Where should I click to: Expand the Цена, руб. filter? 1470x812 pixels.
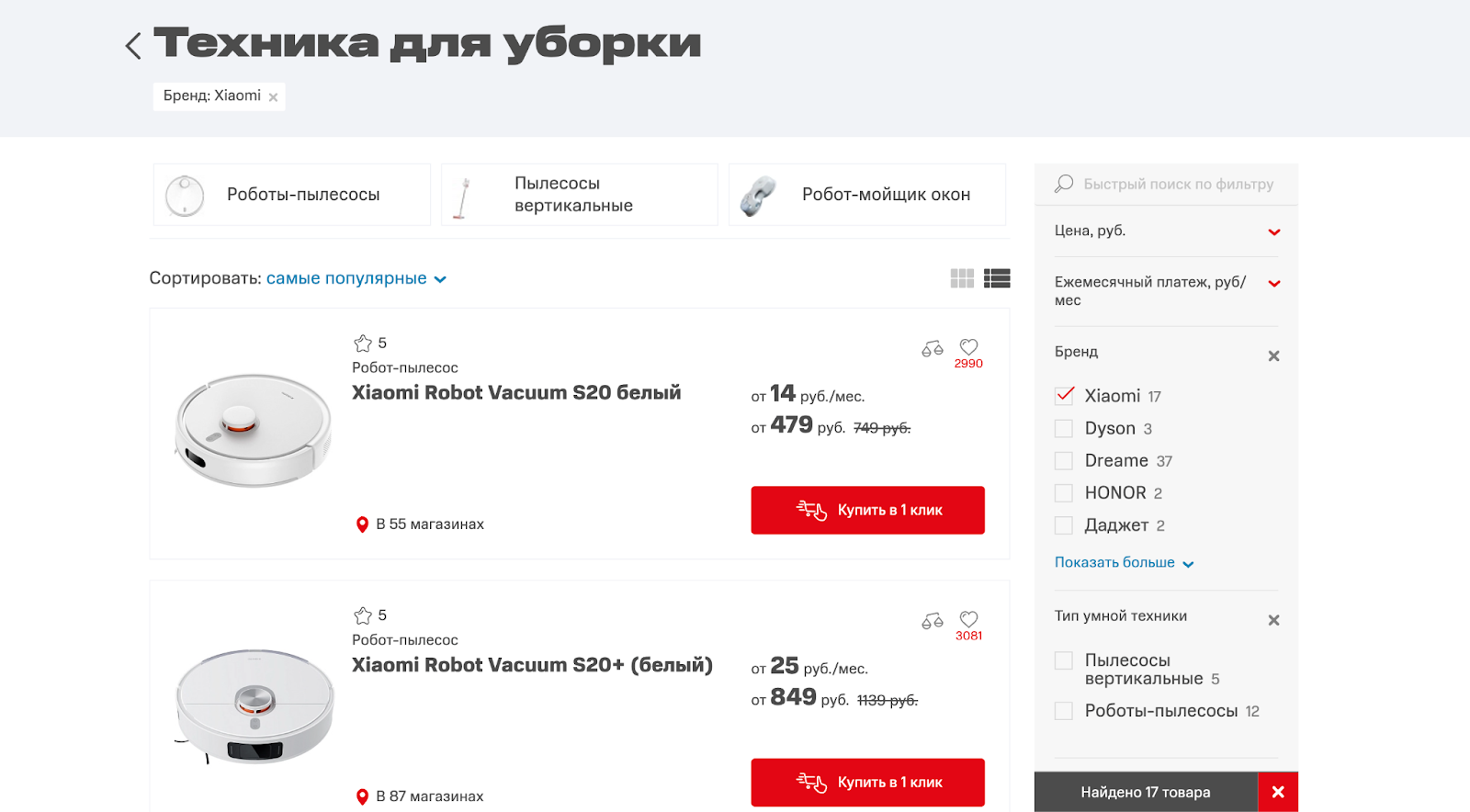coord(1273,231)
